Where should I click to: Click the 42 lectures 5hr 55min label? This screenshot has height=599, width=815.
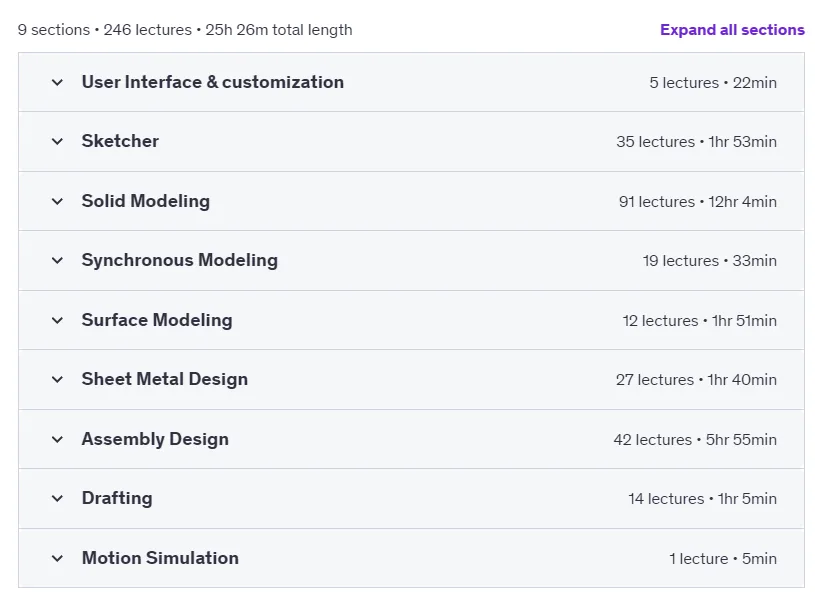tap(695, 439)
